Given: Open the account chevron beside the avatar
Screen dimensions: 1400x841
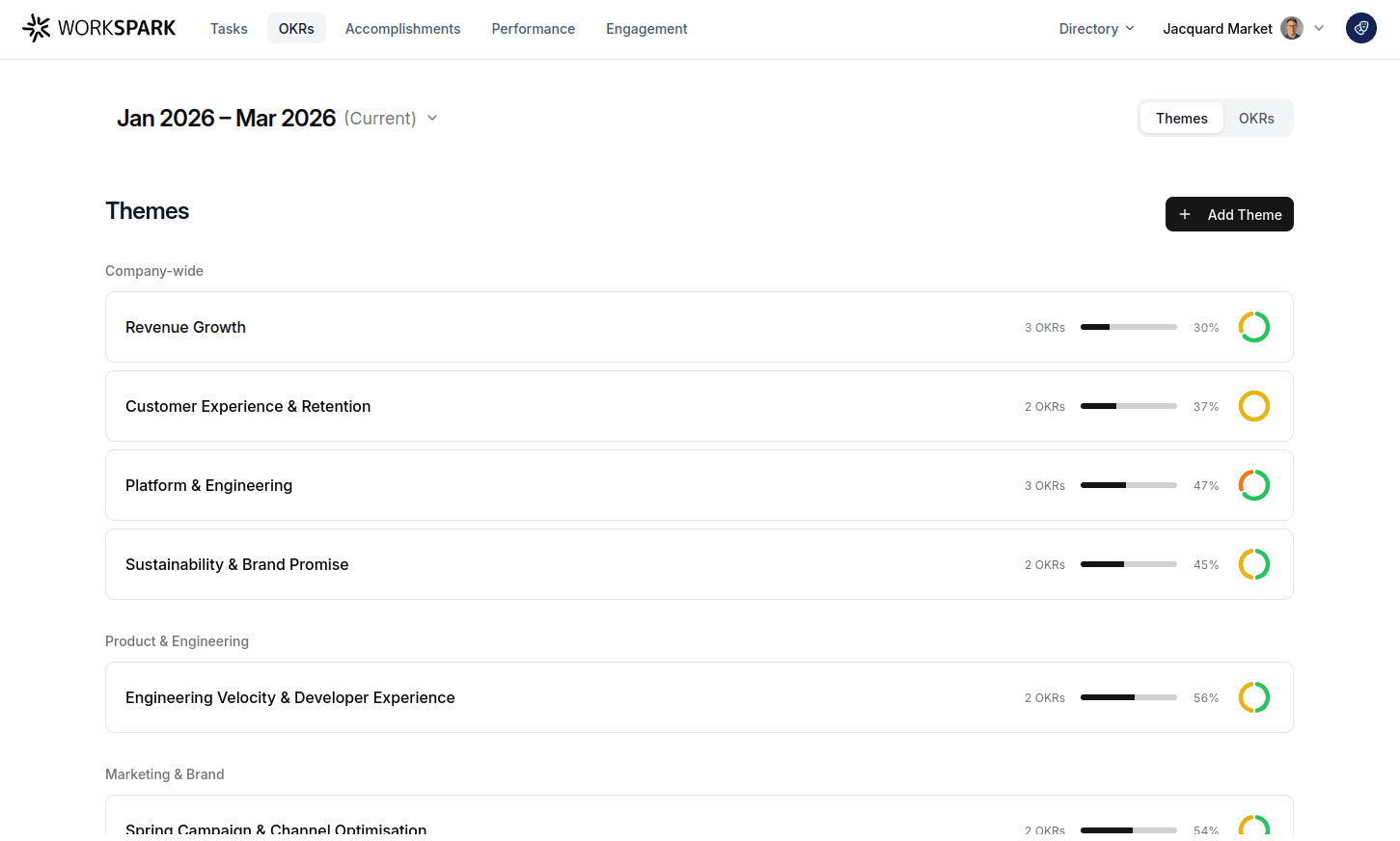Looking at the screenshot, I should pyautogui.click(x=1319, y=28).
